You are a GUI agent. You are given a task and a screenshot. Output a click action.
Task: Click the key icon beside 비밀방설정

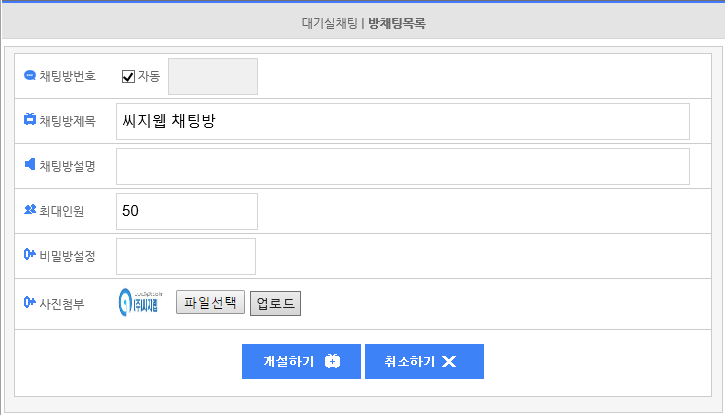point(30,254)
